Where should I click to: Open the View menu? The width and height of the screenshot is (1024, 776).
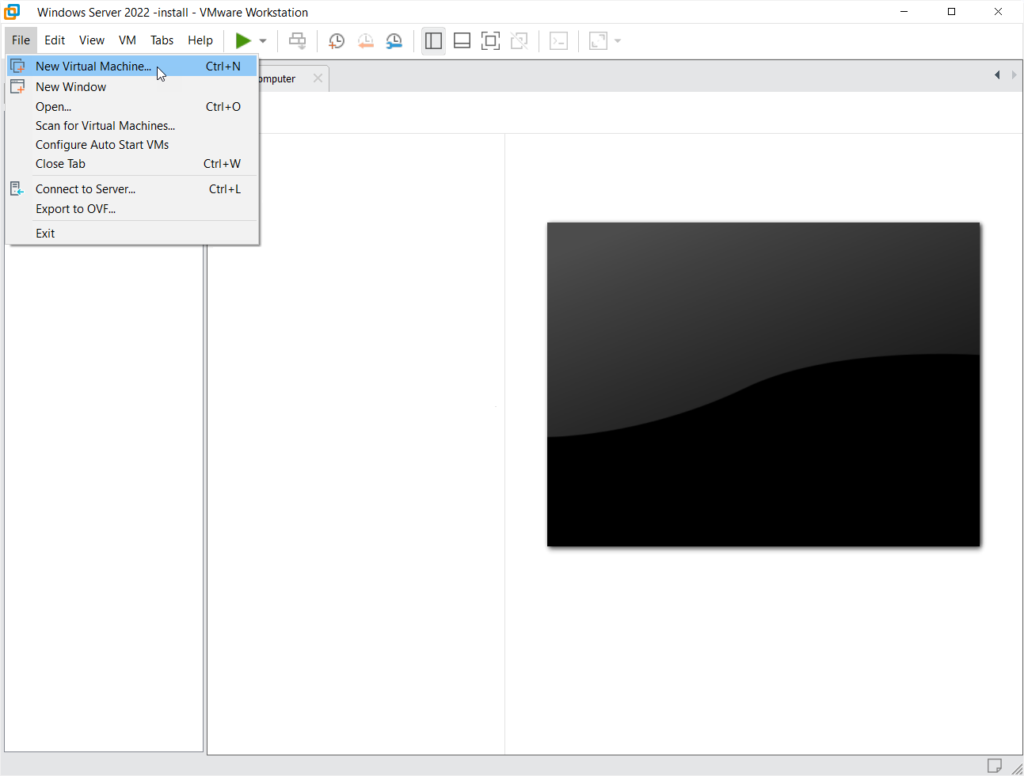click(x=91, y=40)
